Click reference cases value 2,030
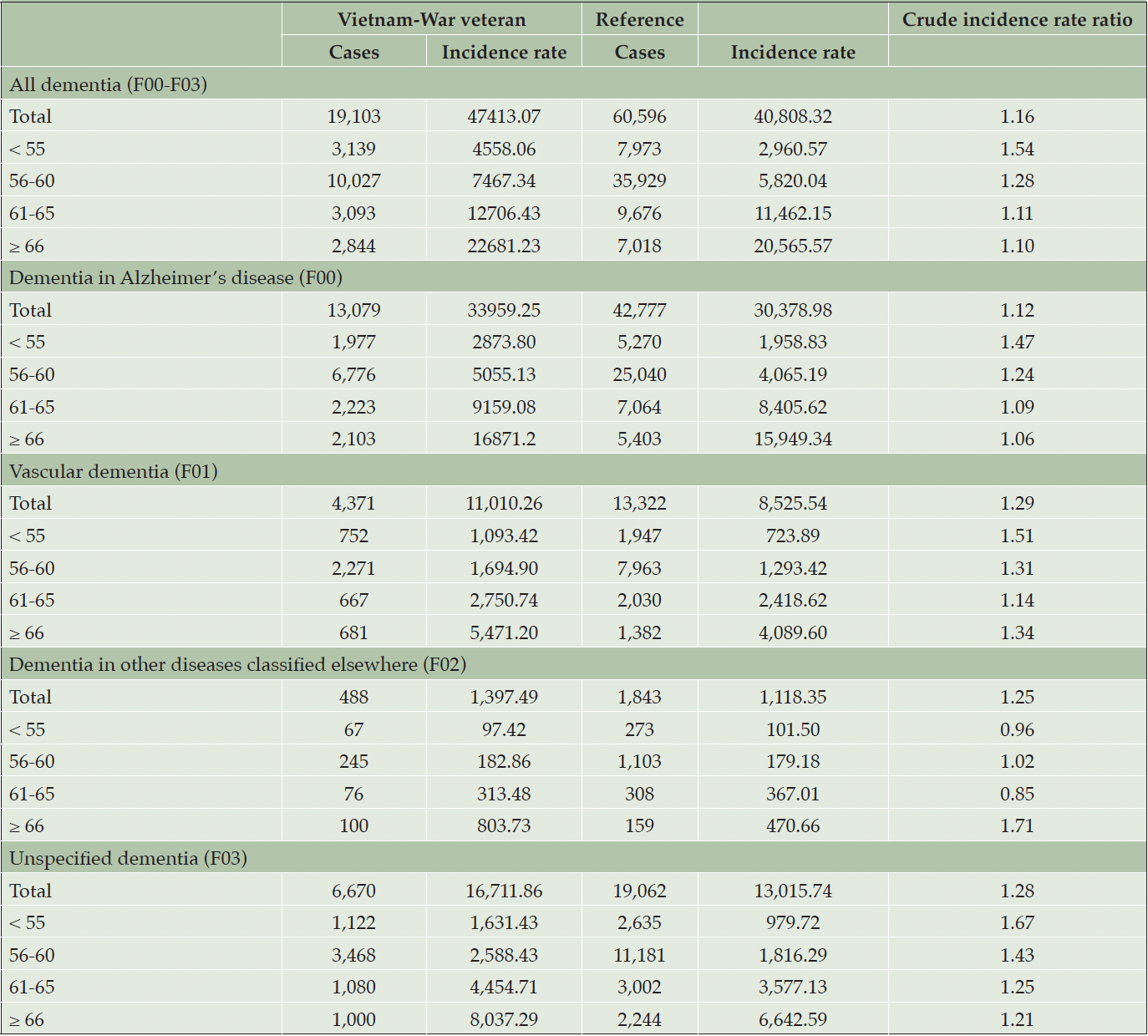Screen dimensions: 1148x1036 point(639,600)
